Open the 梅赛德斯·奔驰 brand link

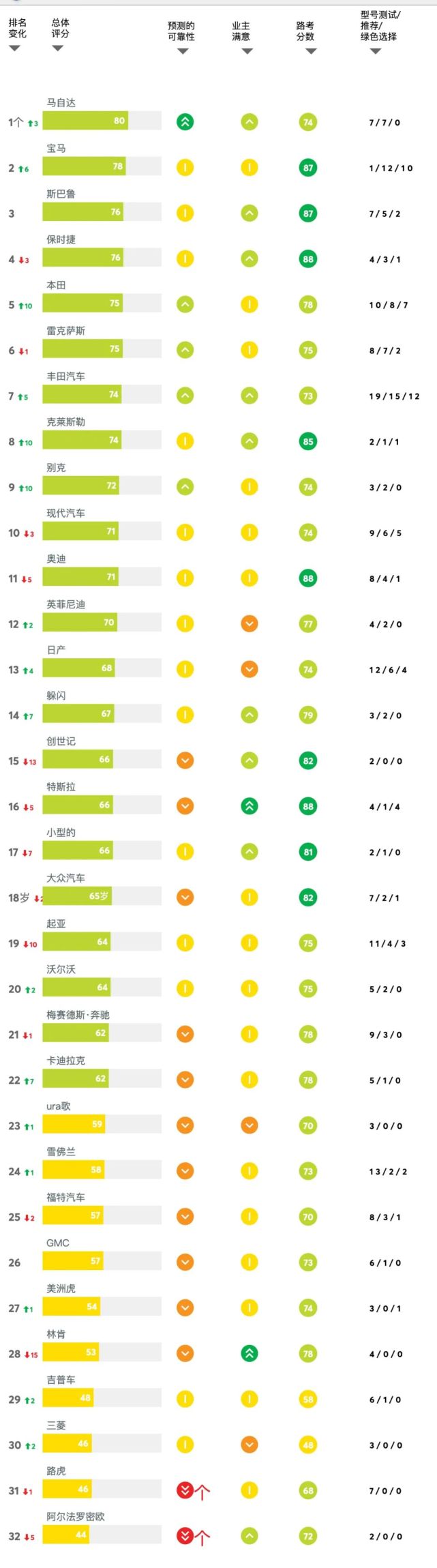point(78,1014)
